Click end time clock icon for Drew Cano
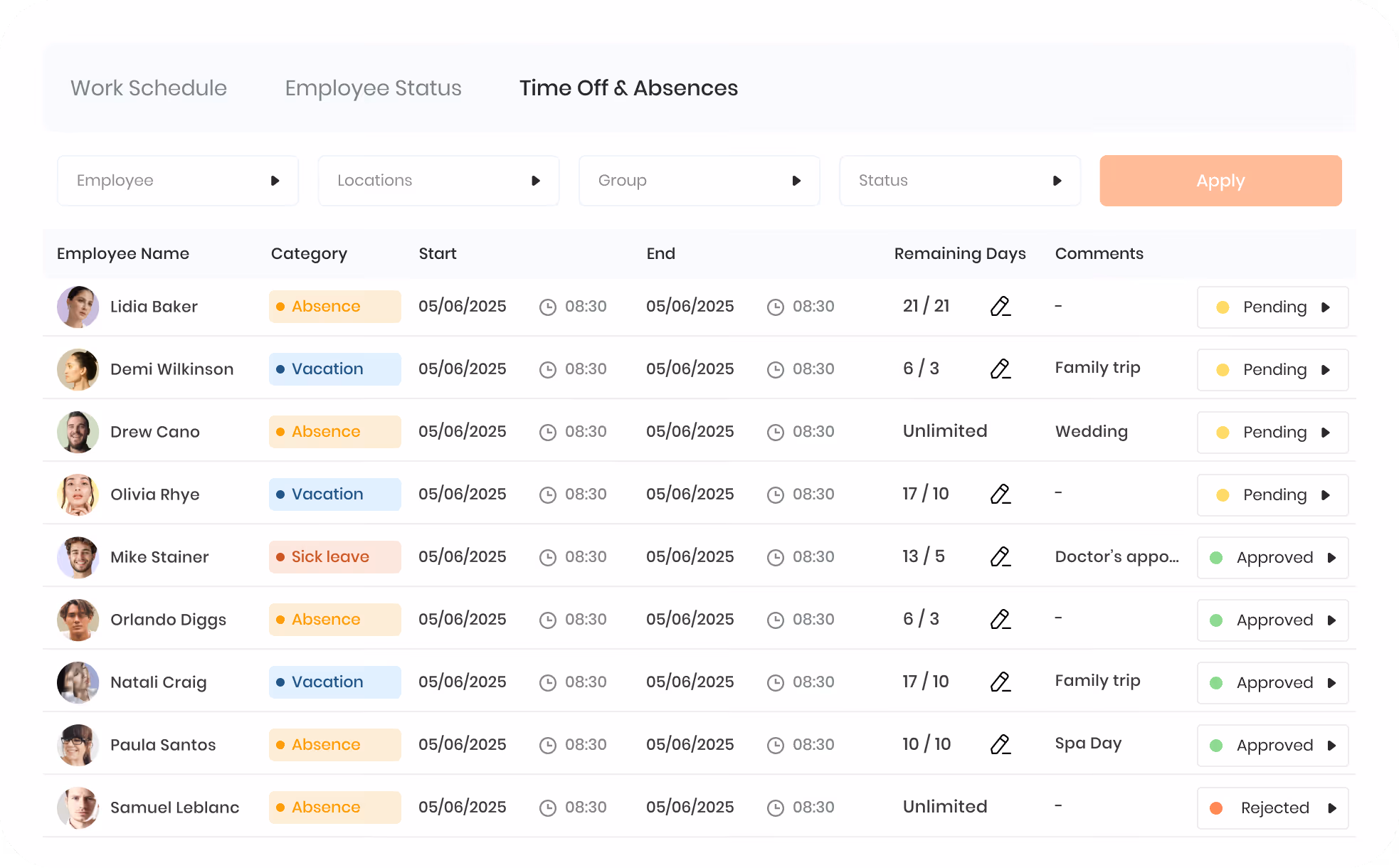The height and width of the screenshot is (868, 1399). click(x=776, y=433)
